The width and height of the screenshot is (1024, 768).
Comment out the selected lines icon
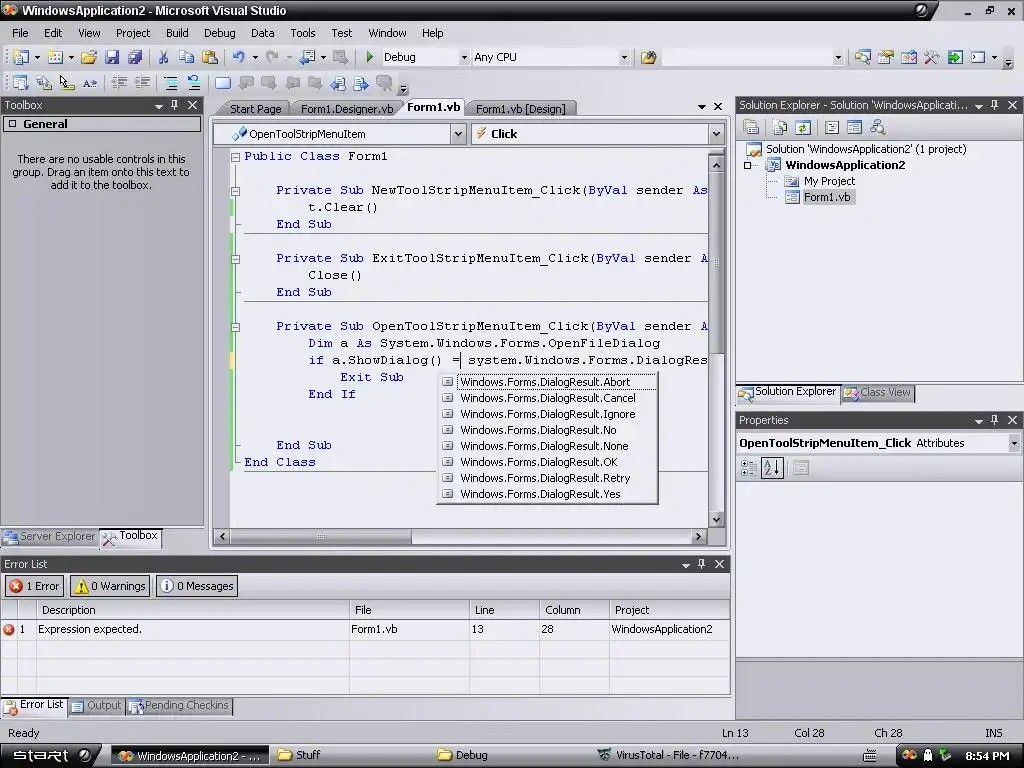tap(171, 82)
